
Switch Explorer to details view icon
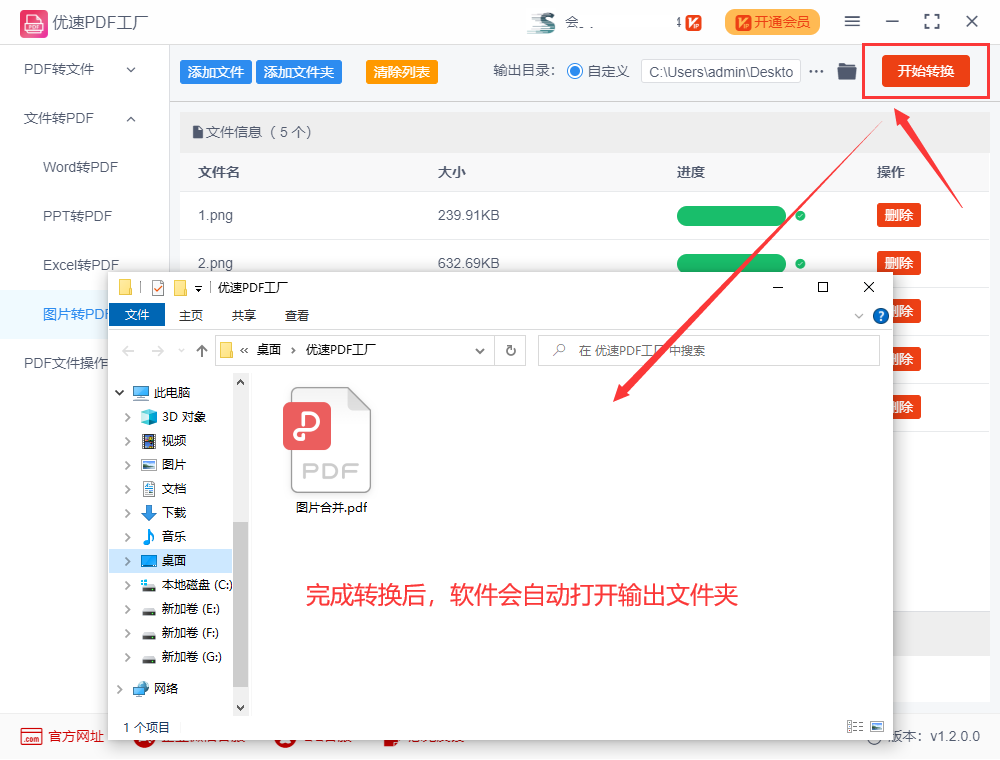(855, 726)
